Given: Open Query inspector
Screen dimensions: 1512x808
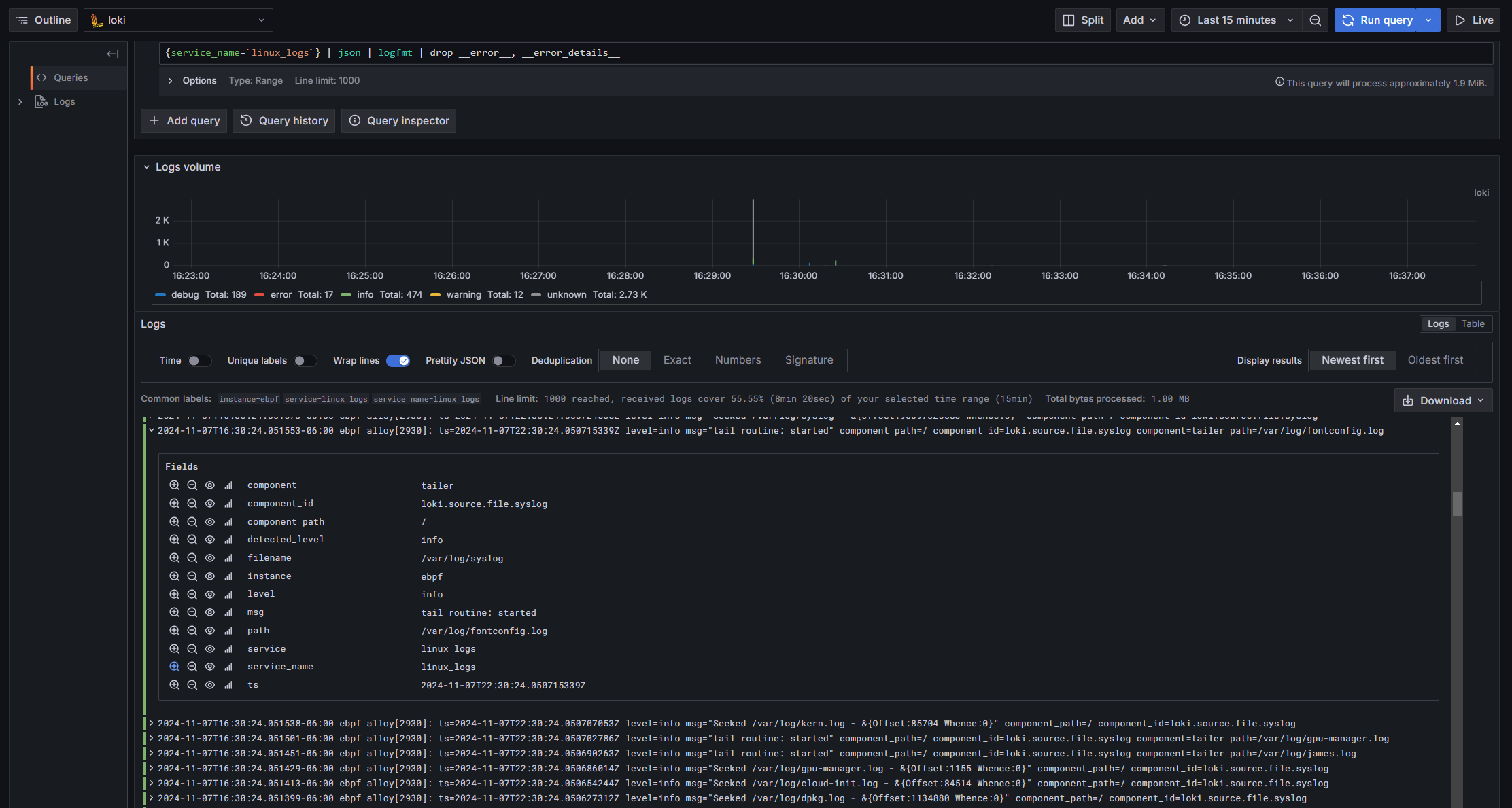Looking at the screenshot, I should pos(399,121).
